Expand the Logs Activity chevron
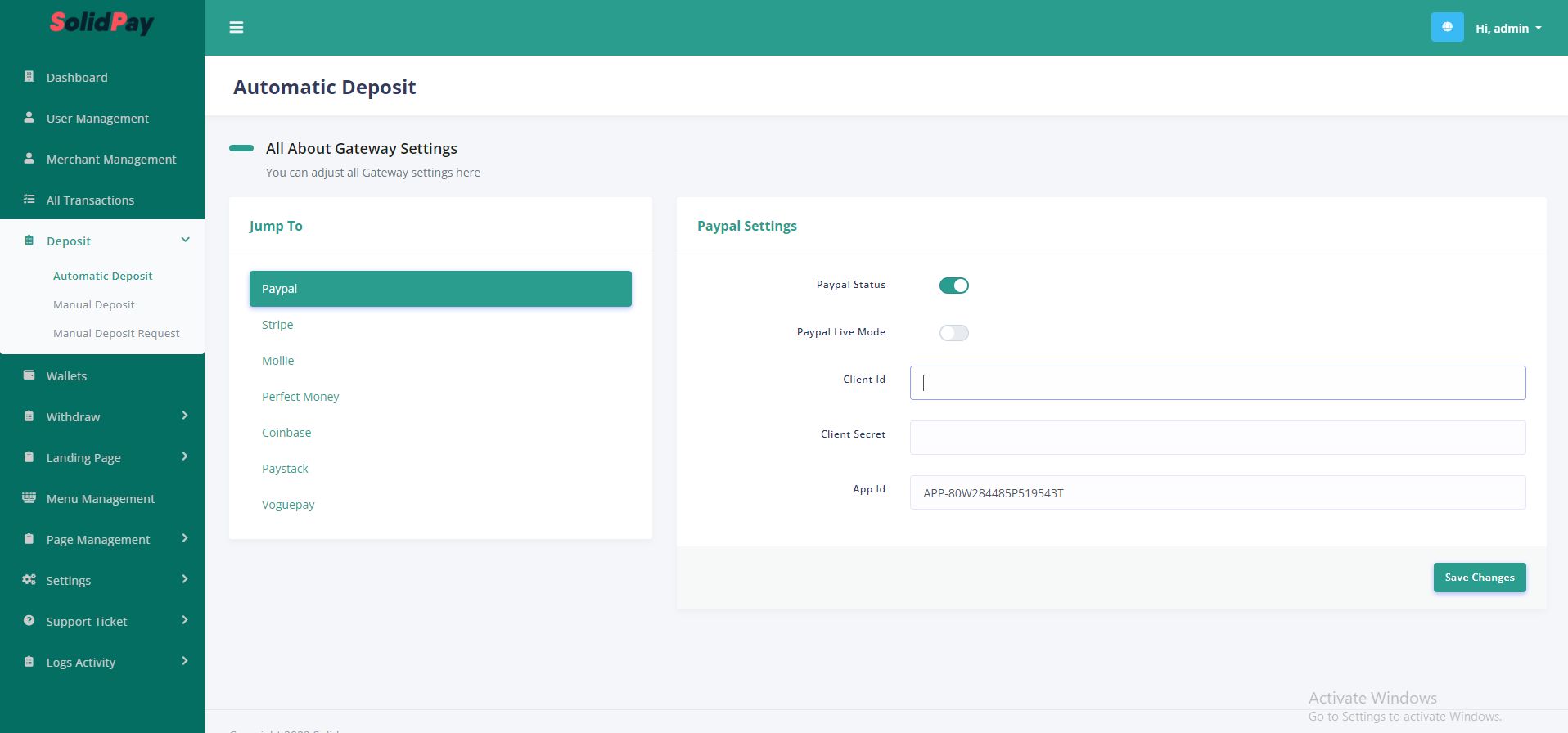1568x733 pixels. click(185, 661)
